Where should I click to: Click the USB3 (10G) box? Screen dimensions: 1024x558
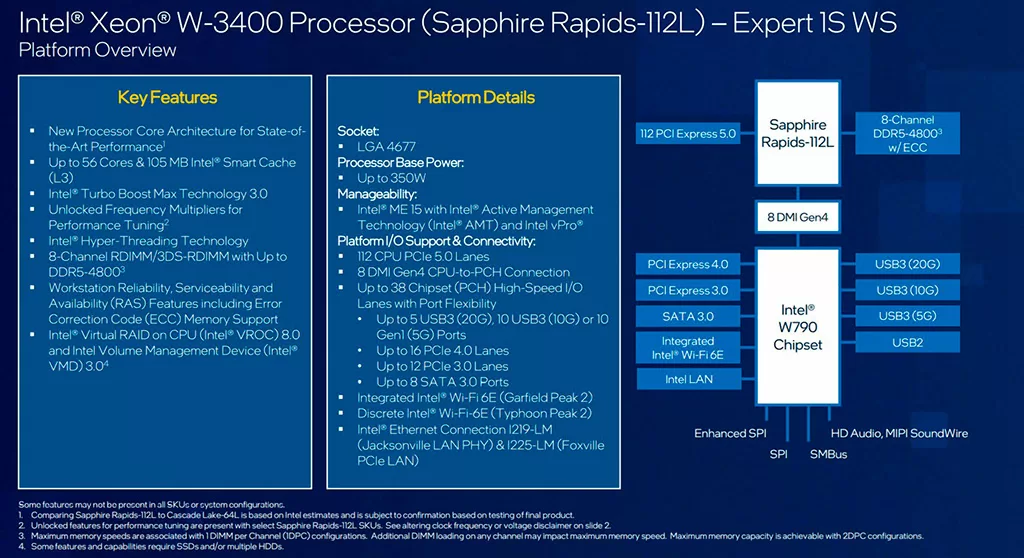pos(907,290)
